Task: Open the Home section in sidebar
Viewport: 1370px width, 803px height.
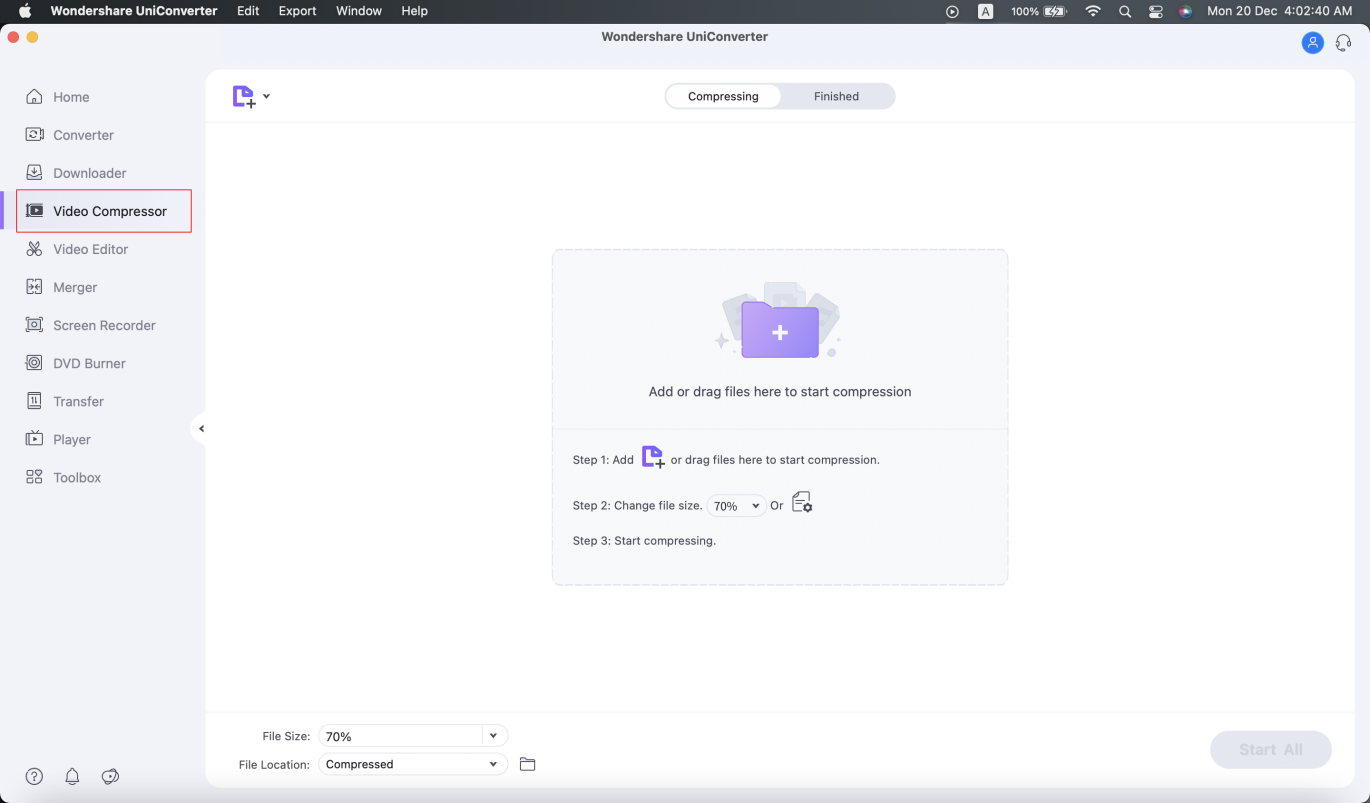Action: click(x=57, y=97)
